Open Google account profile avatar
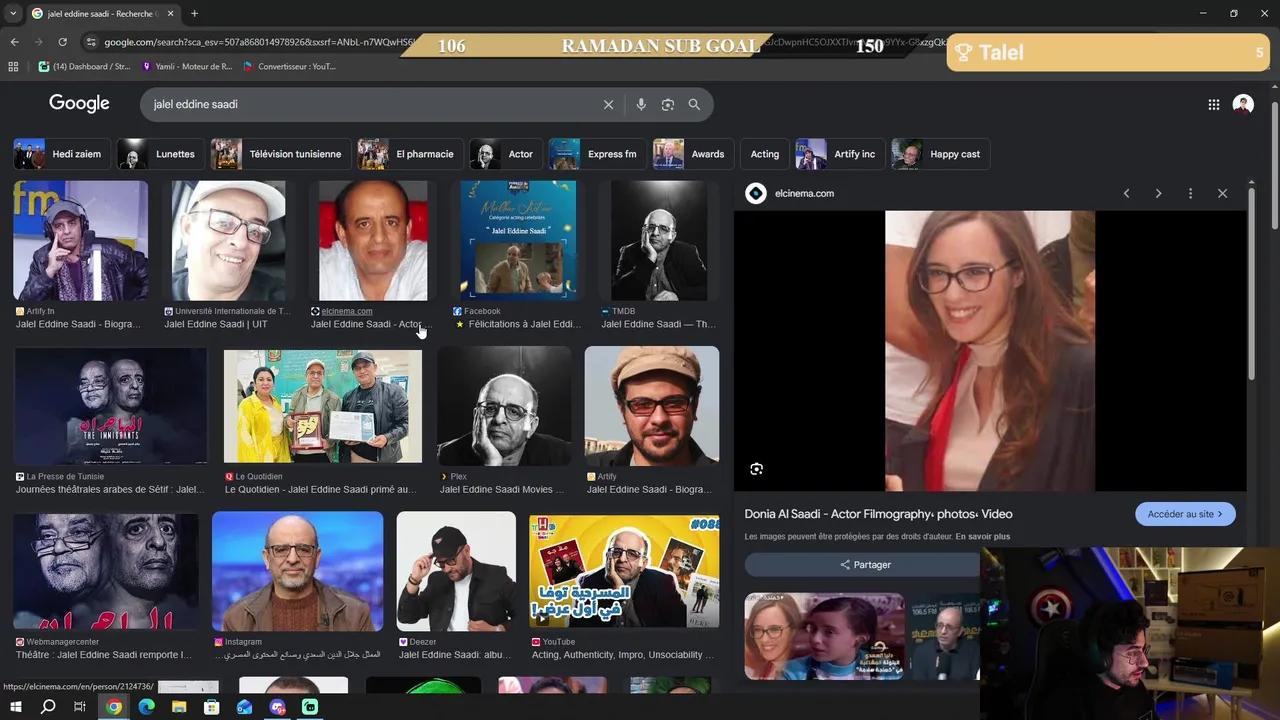The height and width of the screenshot is (720, 1280). [x=1243, y=104]
